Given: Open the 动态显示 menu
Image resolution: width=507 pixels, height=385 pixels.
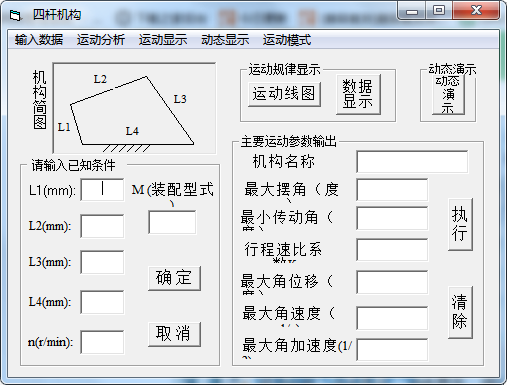Looking at the screenshot, I should (225, 40).
